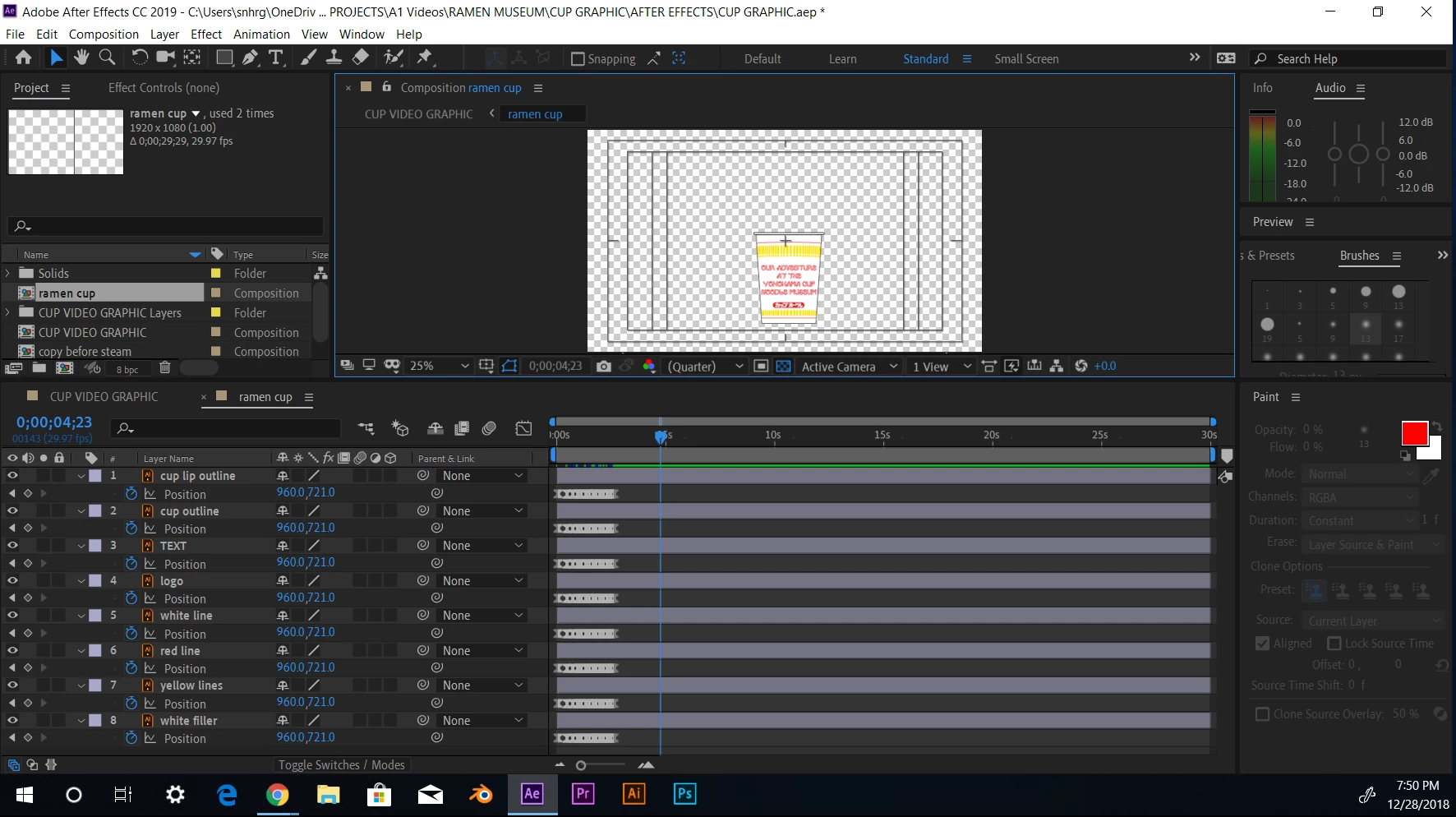Click the playhead current time indicator
1456x817 pixels.
coord(661,436)
